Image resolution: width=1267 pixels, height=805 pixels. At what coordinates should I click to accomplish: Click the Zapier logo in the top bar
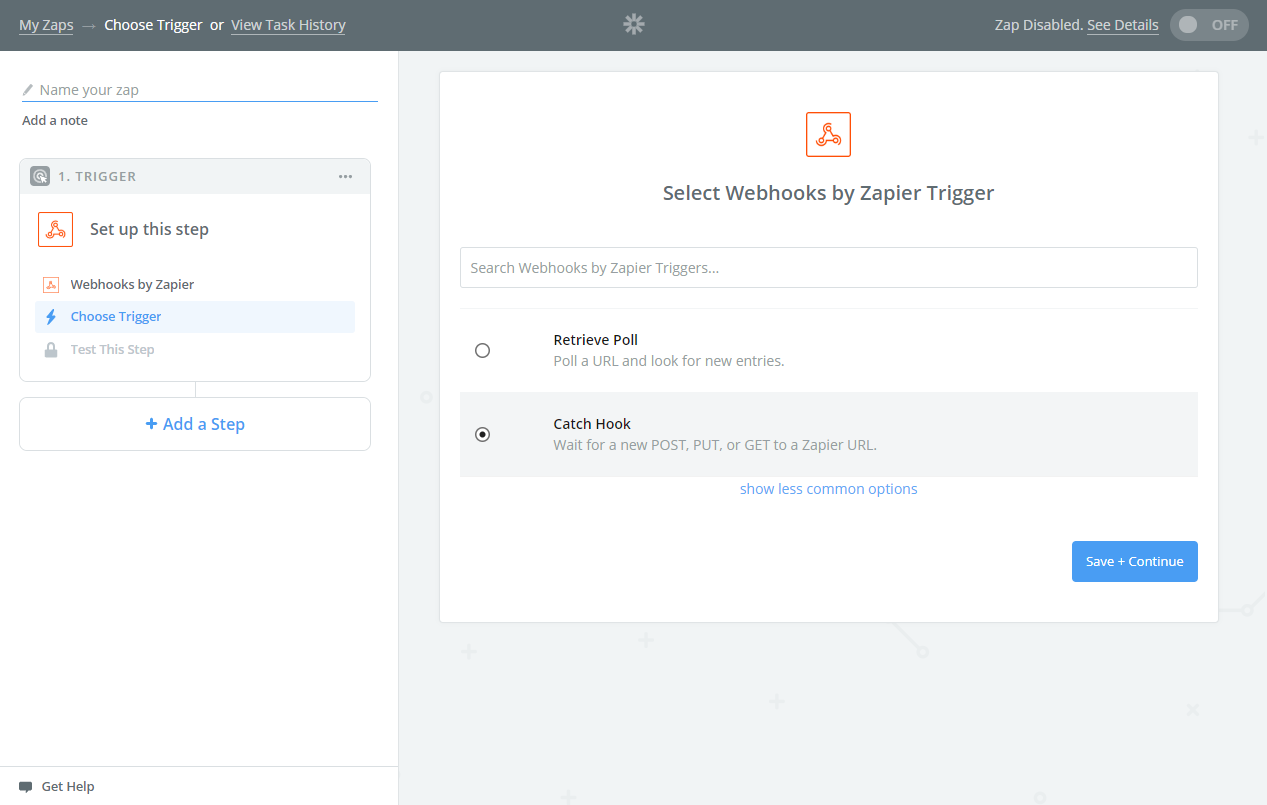[x=633, y=24]
